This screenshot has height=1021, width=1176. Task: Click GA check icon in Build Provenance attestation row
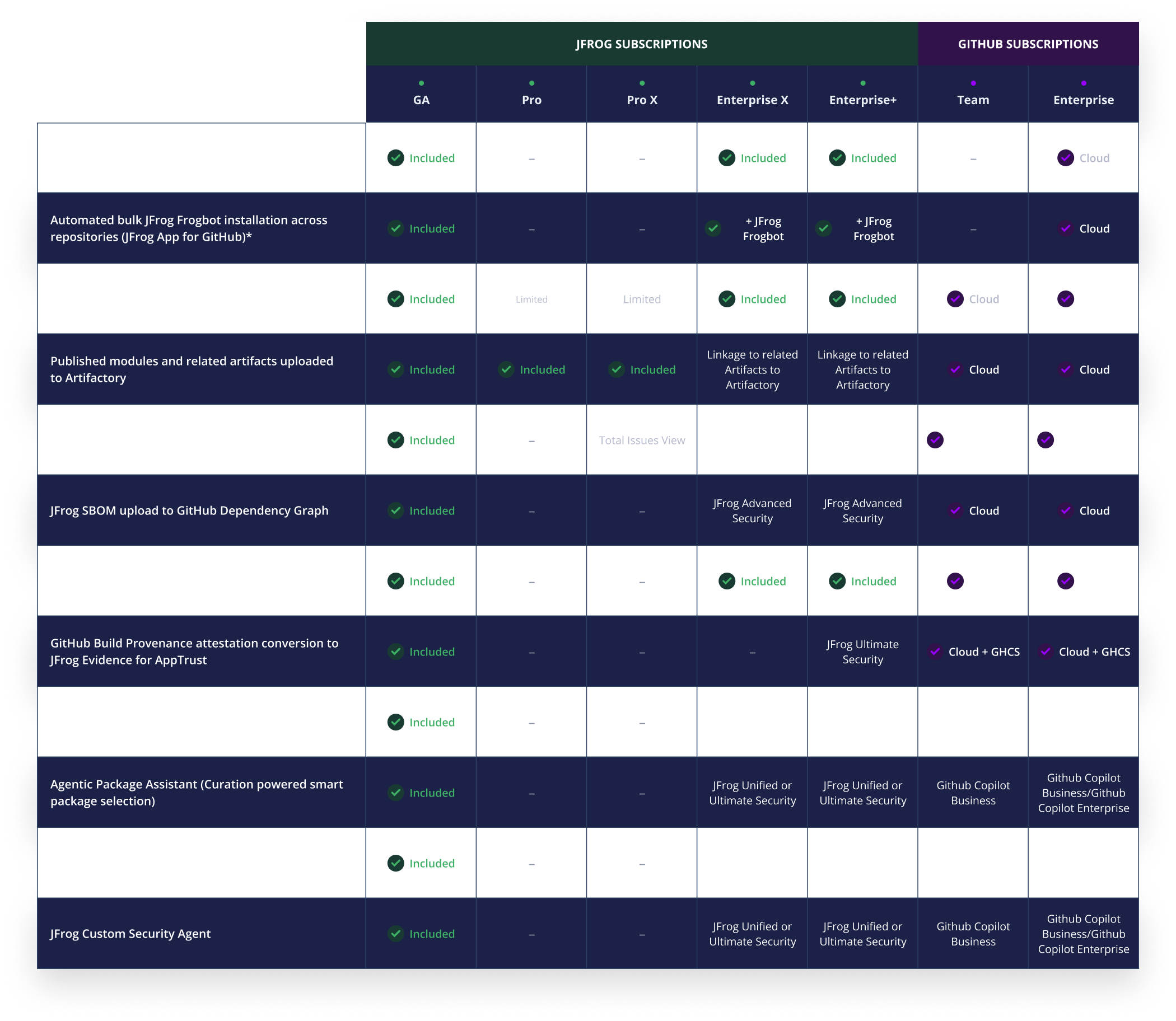395,652
